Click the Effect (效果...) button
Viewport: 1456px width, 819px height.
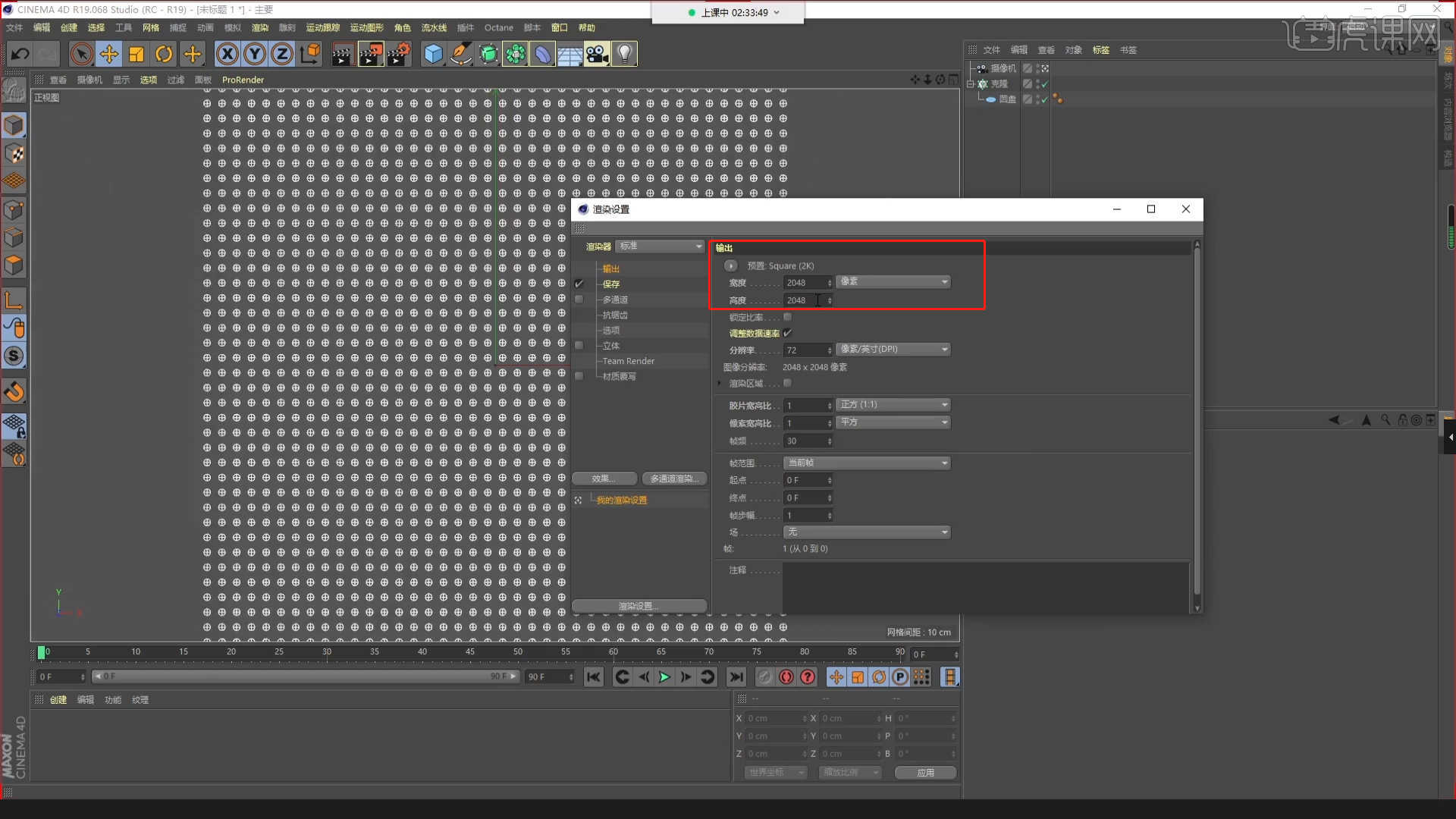[604, 479]
